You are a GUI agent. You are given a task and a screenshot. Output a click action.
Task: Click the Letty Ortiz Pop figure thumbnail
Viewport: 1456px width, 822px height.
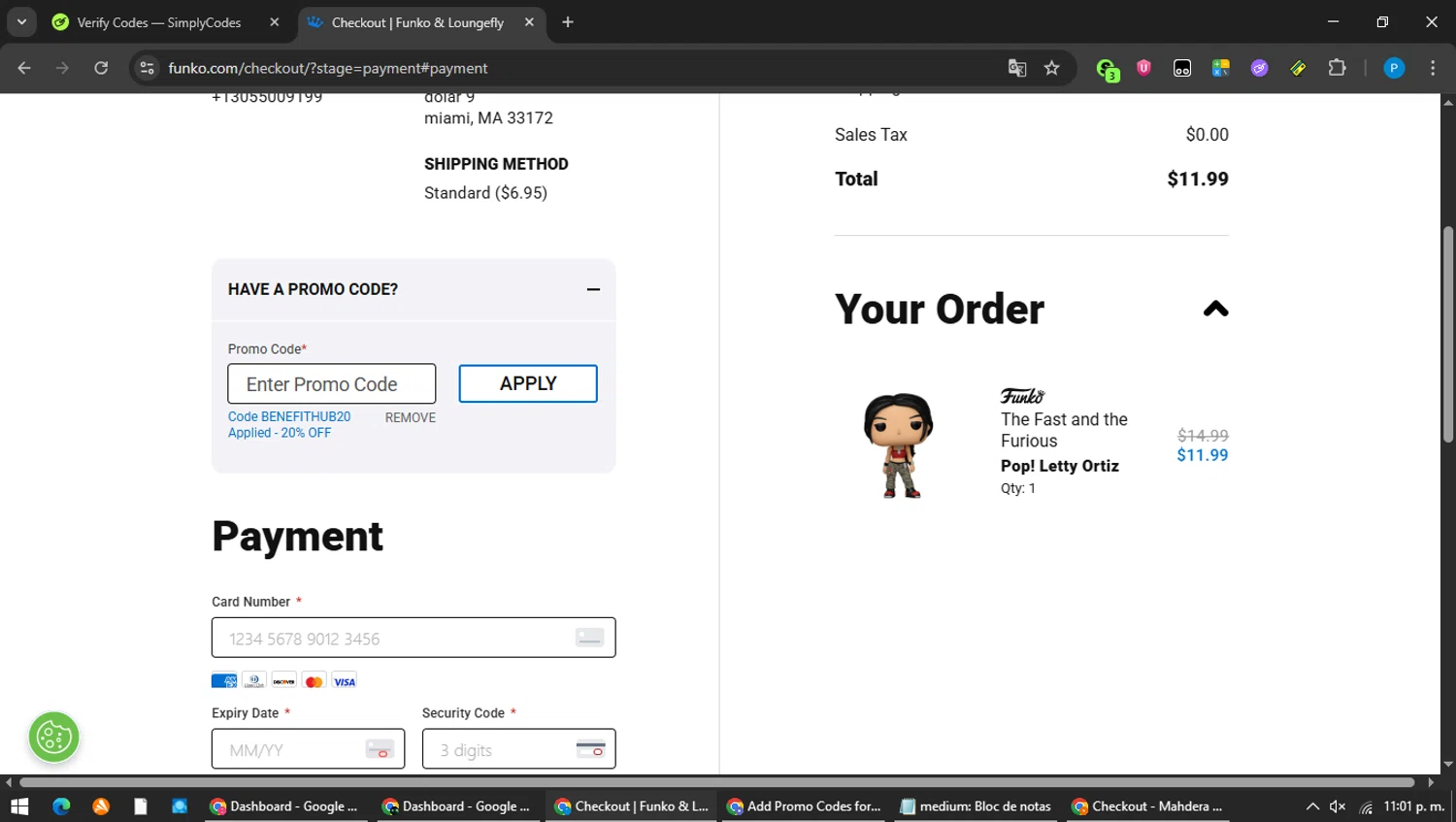click(899, 445)
